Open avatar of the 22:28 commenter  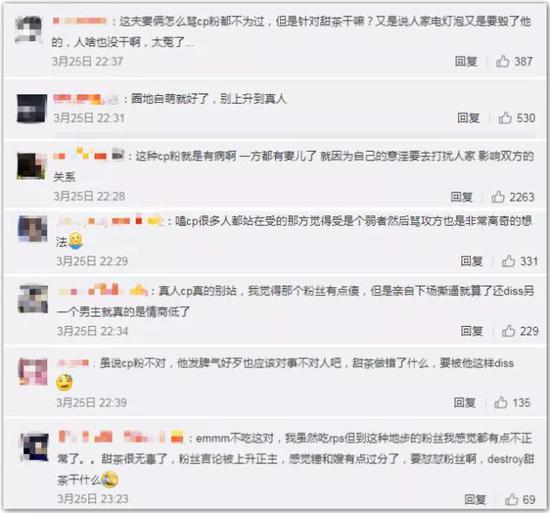coord(32,166)
